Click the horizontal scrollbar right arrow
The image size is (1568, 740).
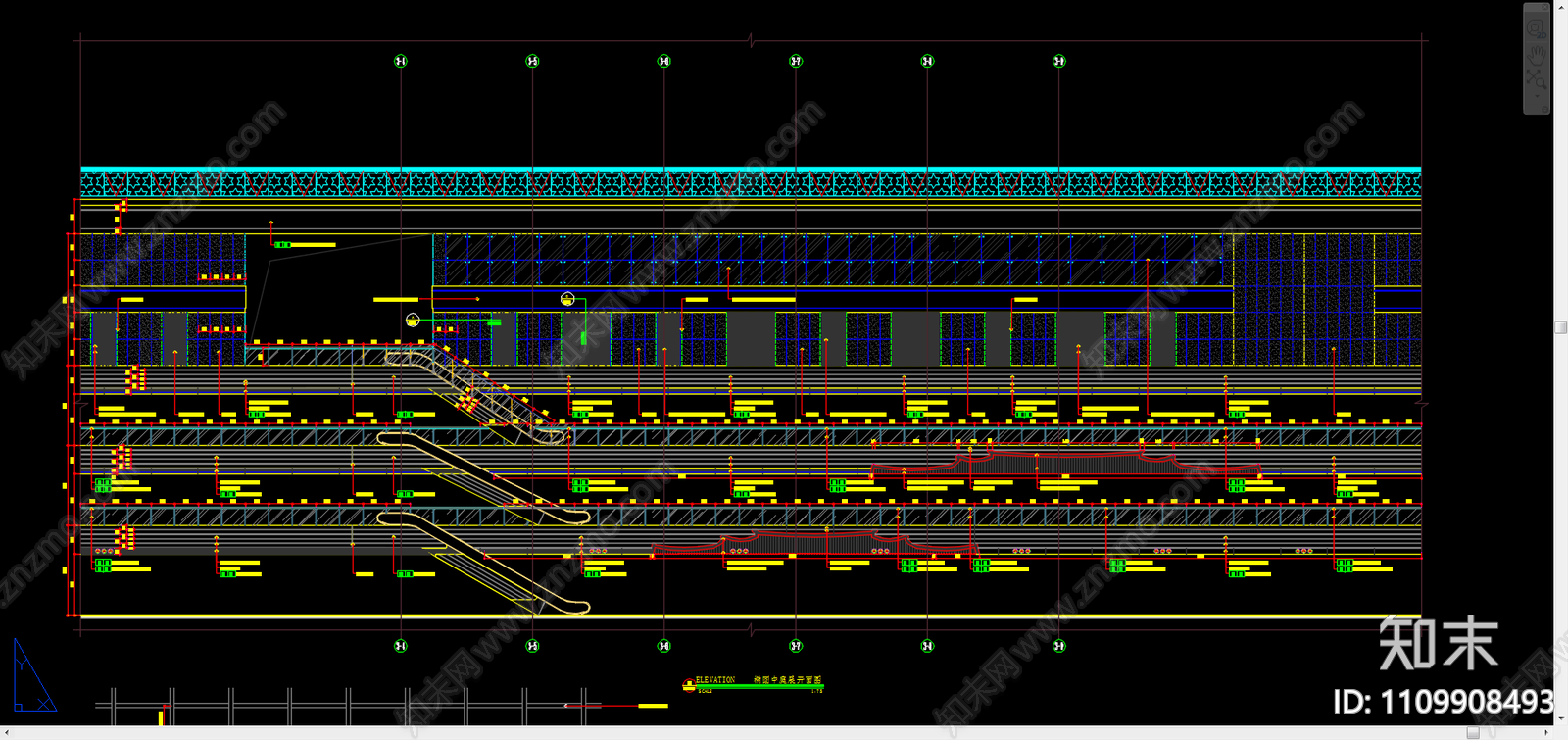pos(1546,733)
